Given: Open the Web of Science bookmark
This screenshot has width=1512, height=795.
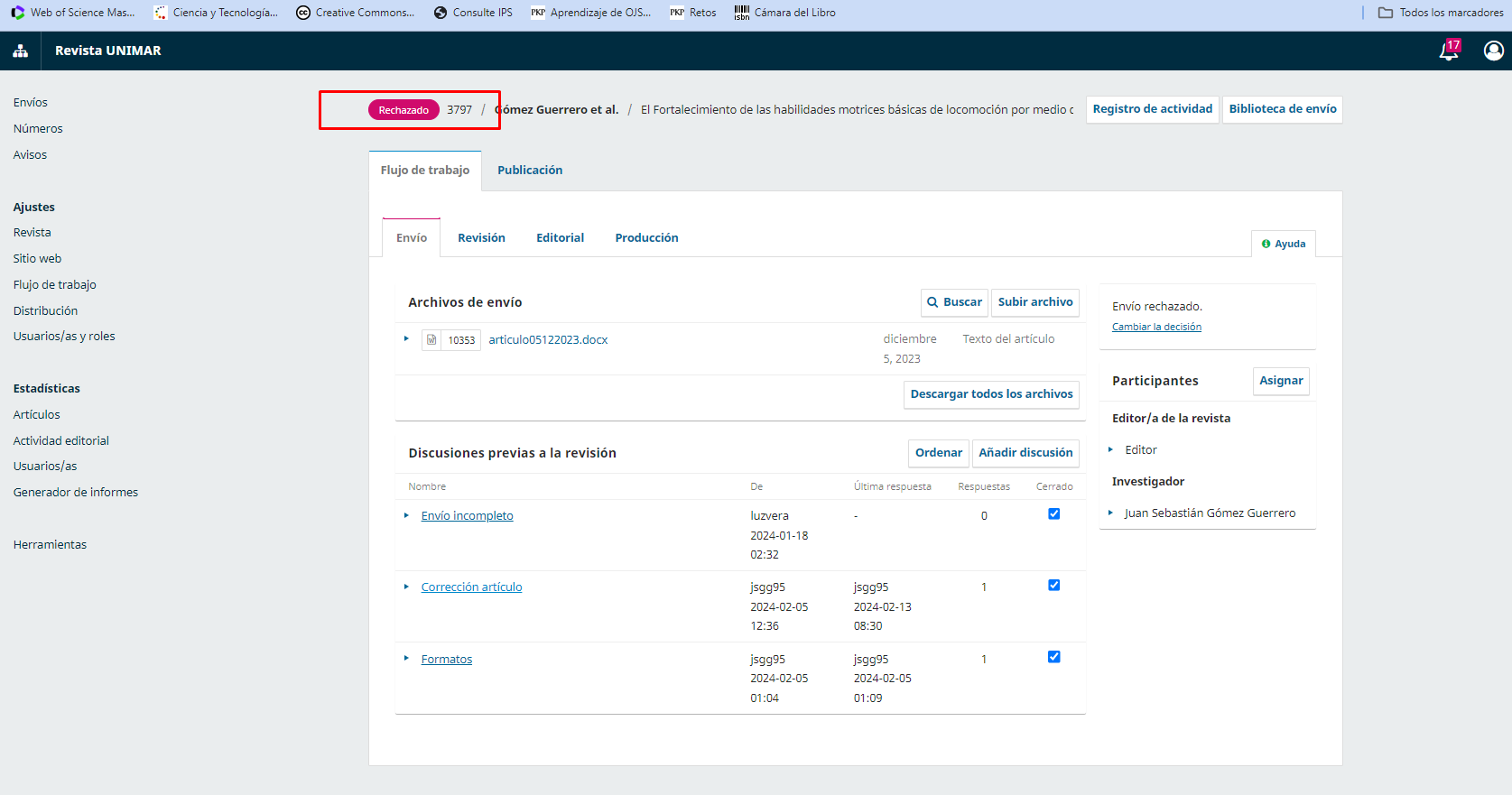Looking at the screenshot, I should (x=72, y=13).
